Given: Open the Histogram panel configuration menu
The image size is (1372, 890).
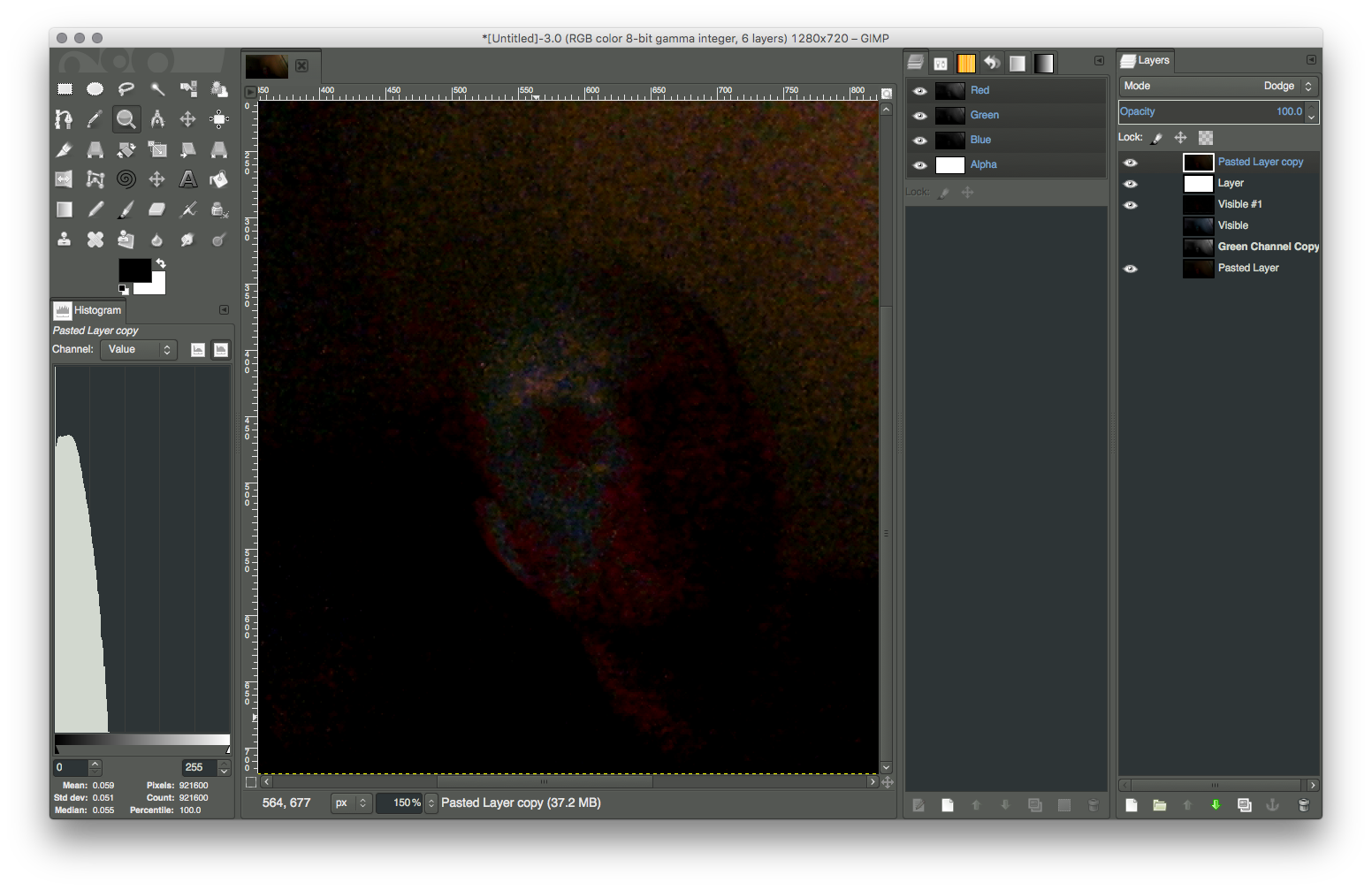Looking at the screenshot, I should (224, 310).
